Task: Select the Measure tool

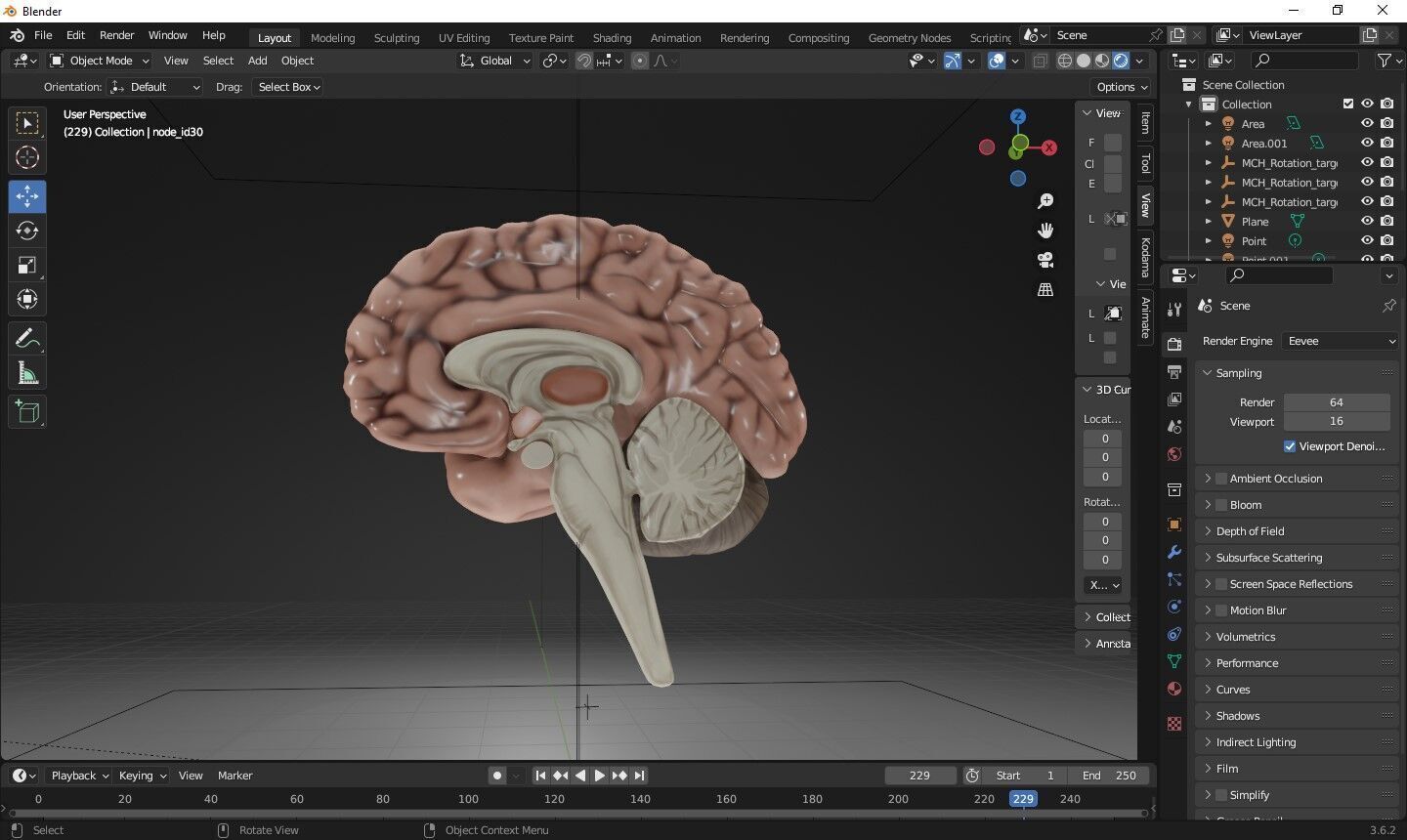Action: pyautogui.click(x=27, y=373)
